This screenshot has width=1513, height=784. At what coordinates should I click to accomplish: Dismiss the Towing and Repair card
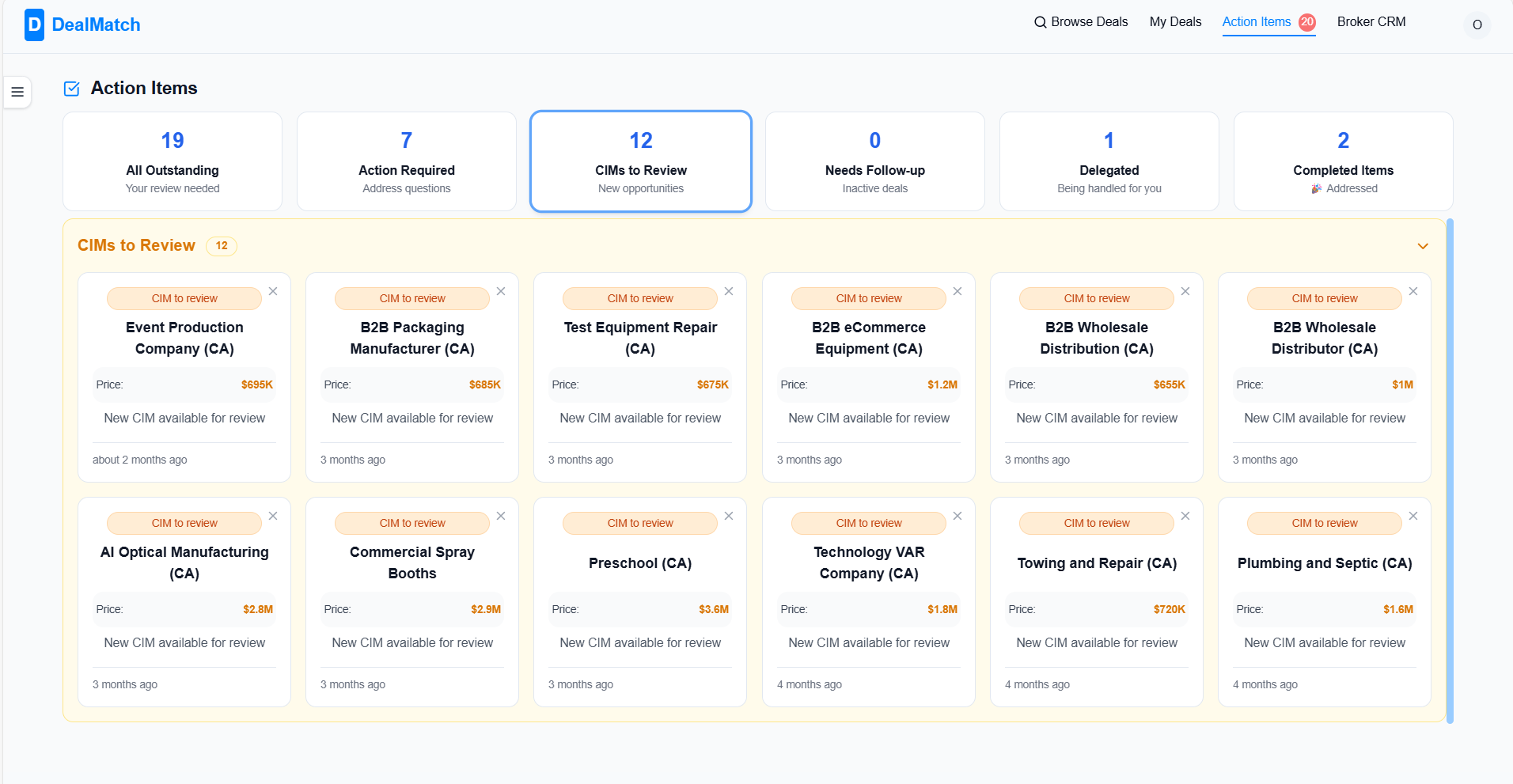tap(1185, 516)
